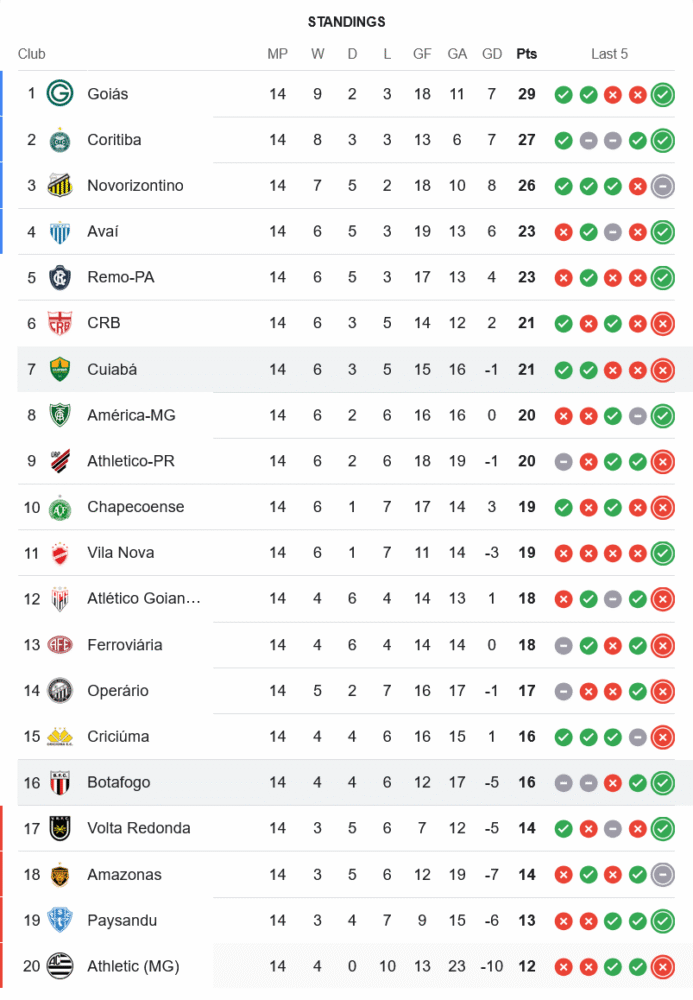The width and height of the screenshot is (693, 1000).
Task: Click the Novorizontino club crest
Action: point(60,186)
